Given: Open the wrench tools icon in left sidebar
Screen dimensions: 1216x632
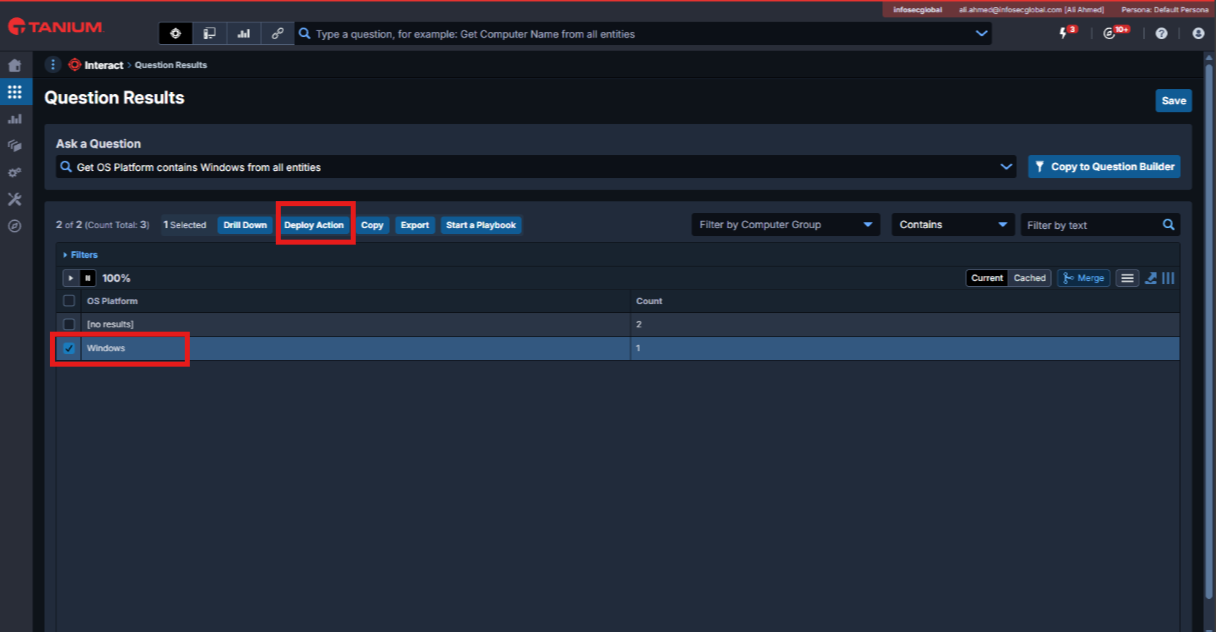Looking at the screenshot, I should pyautogui.click(x=14, y=199).
